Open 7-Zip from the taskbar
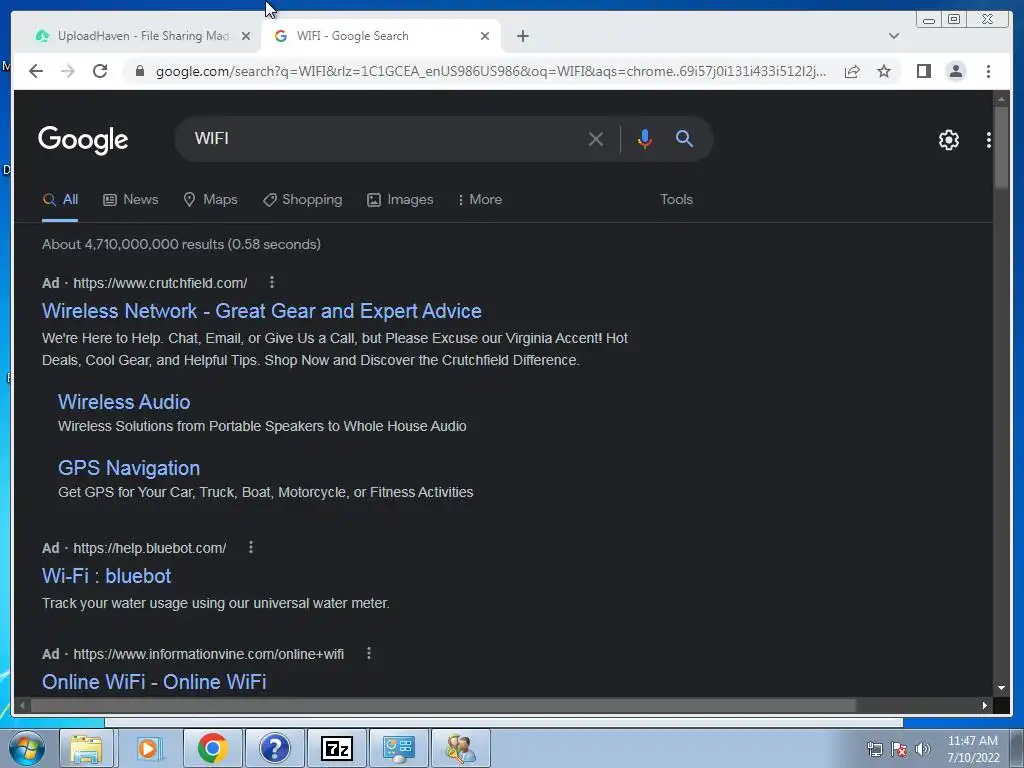 coord(337,748)
